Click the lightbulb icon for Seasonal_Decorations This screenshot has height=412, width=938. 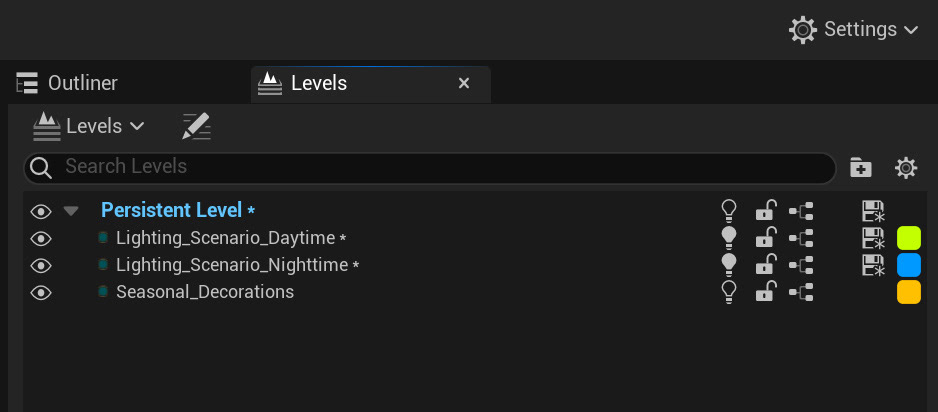(x=729, y=292)
